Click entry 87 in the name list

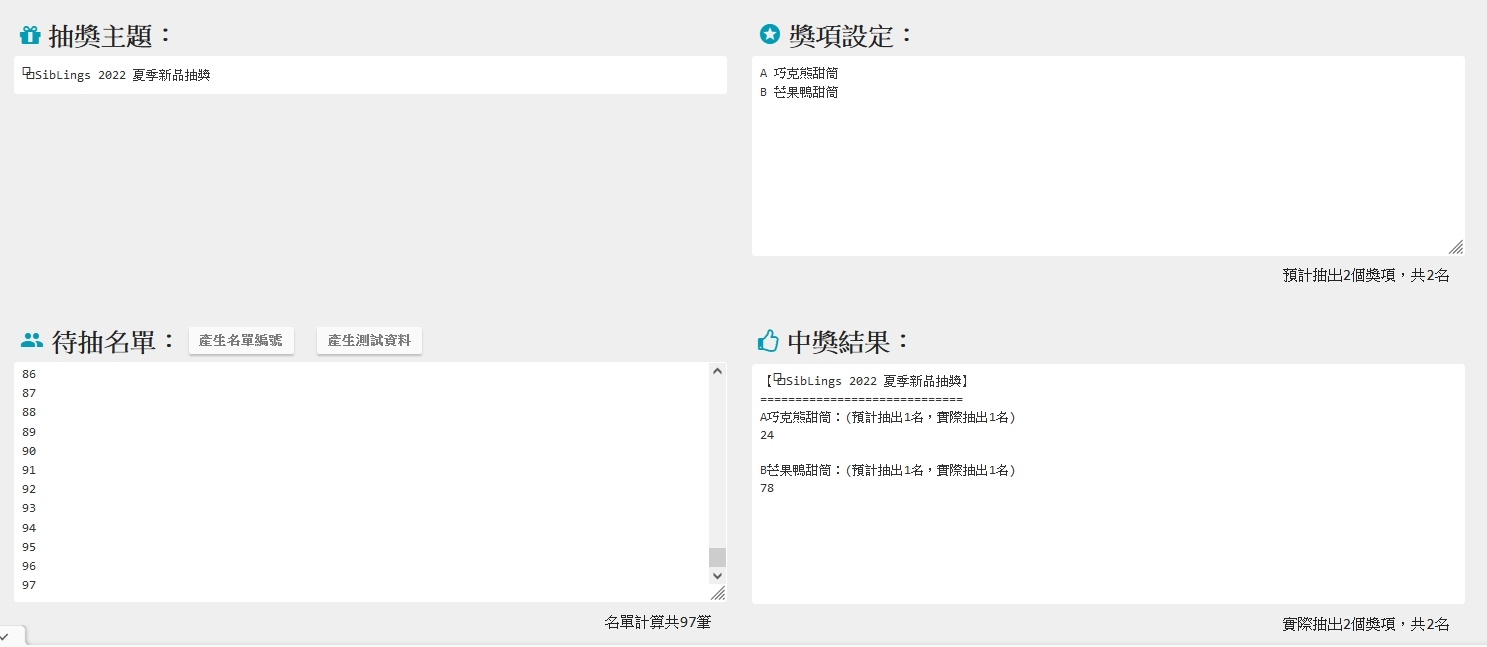pos(28,393)
